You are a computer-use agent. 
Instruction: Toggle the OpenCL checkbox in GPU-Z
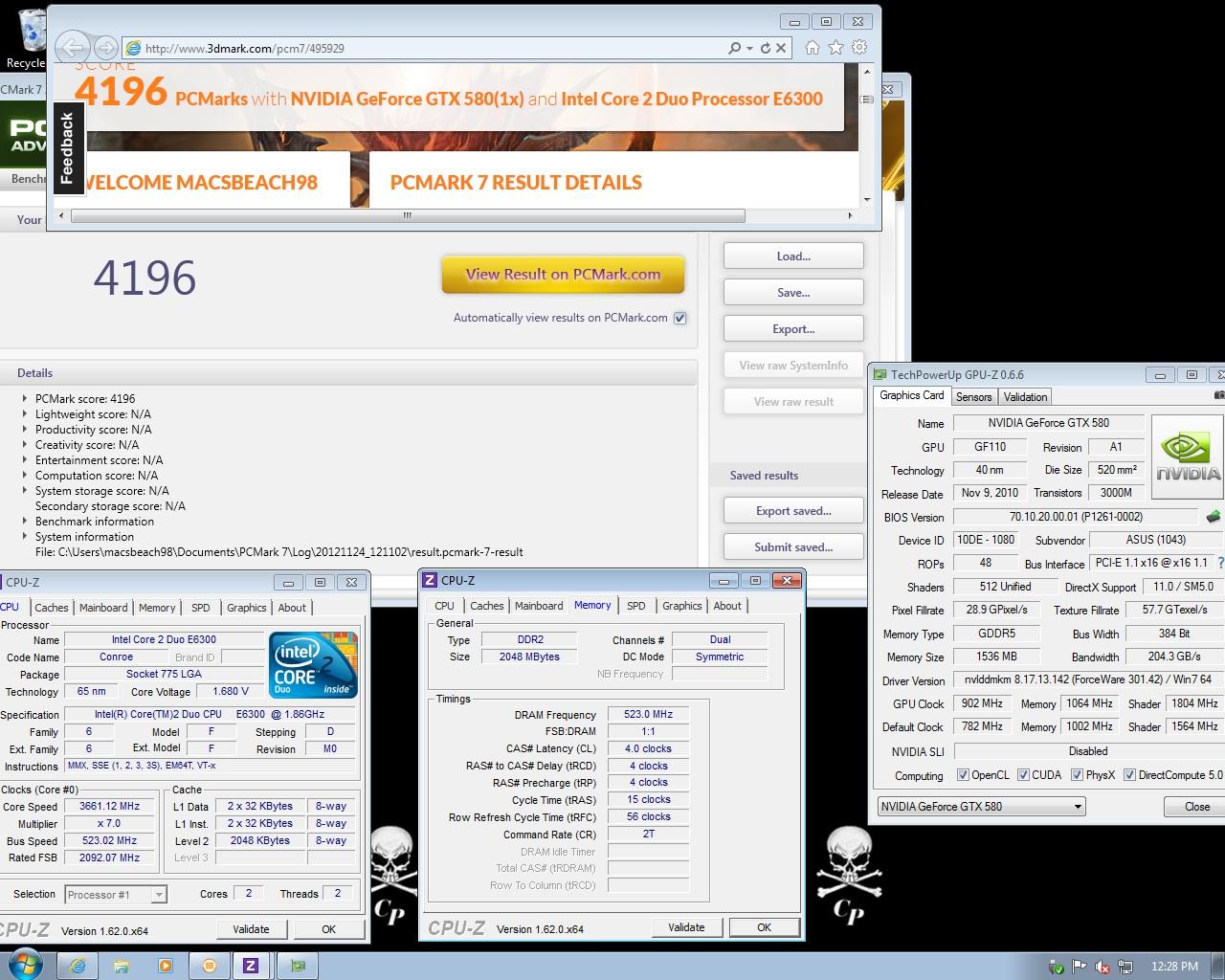(x=962, y=775)
